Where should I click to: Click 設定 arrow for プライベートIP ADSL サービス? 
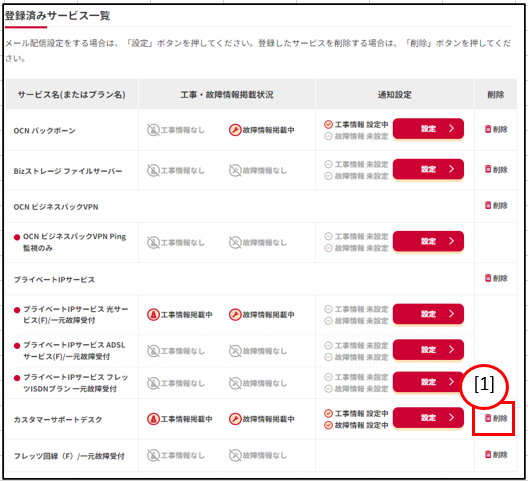coord(452,350)
